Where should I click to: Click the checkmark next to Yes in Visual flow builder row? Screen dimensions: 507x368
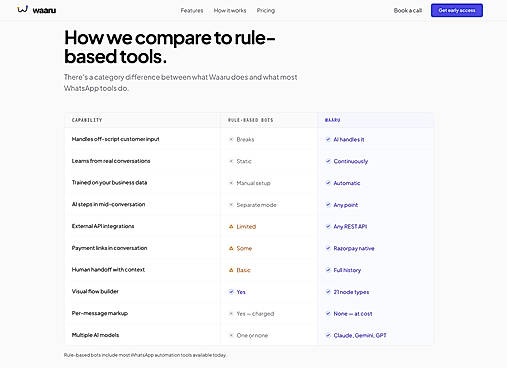[x=231, y=292]
